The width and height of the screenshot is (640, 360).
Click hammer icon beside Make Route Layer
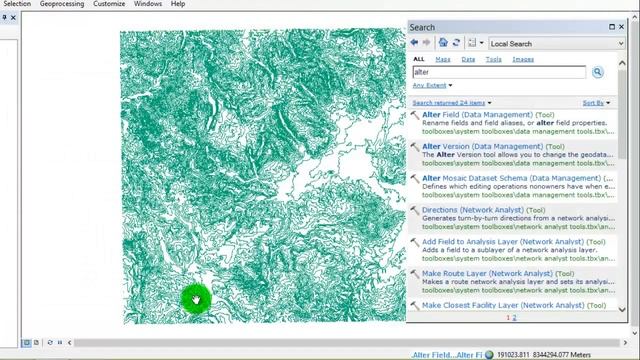point(415,274)
